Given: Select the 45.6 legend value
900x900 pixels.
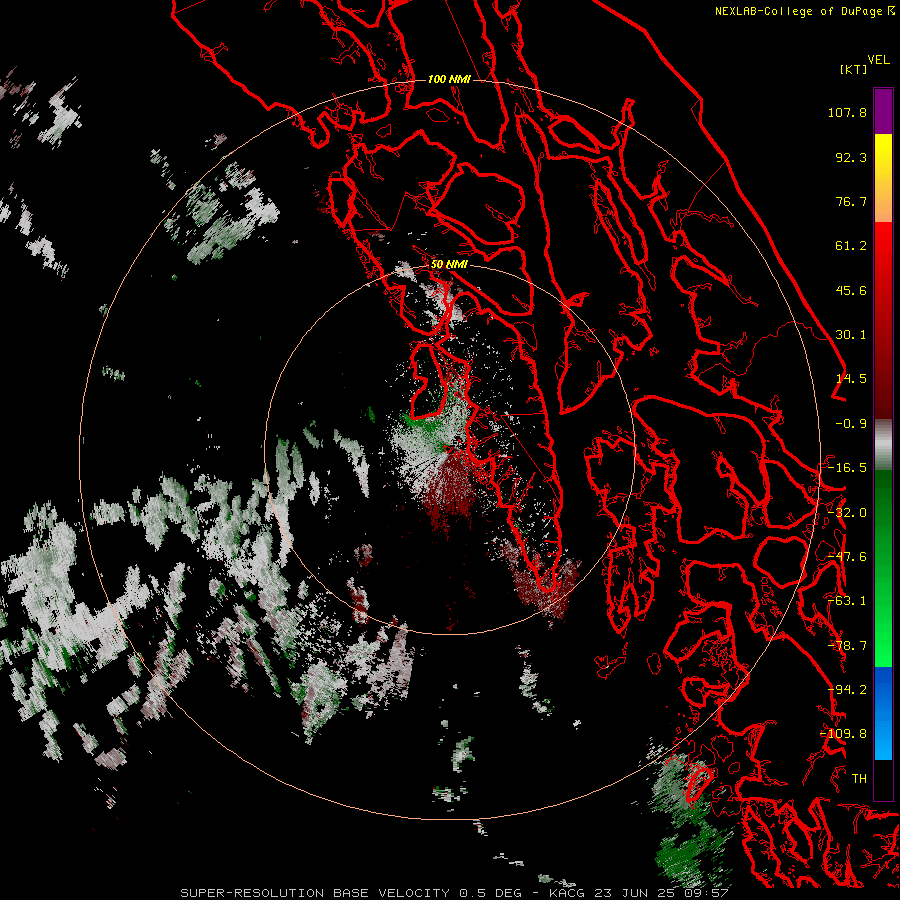Looking at the screenshot, I should pos(851,290).
